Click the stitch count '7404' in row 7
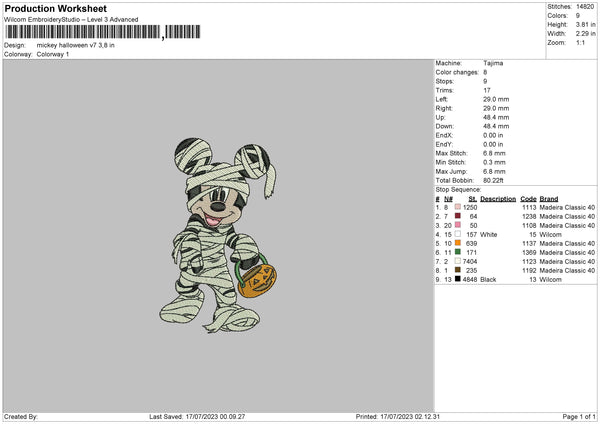This screenshot has height=424, width=600. 470,261
